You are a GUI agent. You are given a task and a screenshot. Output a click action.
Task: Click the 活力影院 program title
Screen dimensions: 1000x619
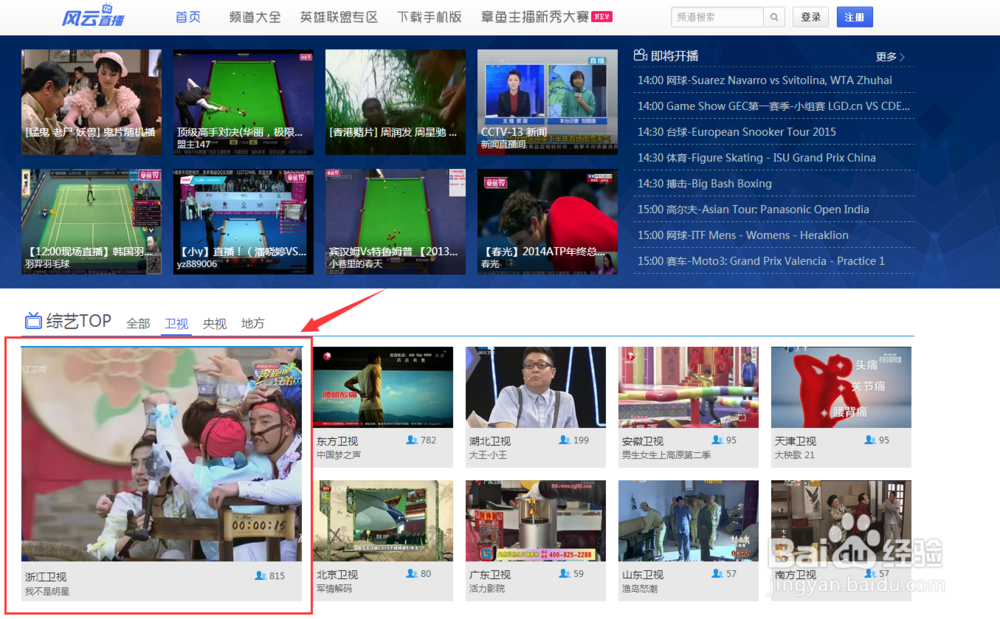coord(487,589)
